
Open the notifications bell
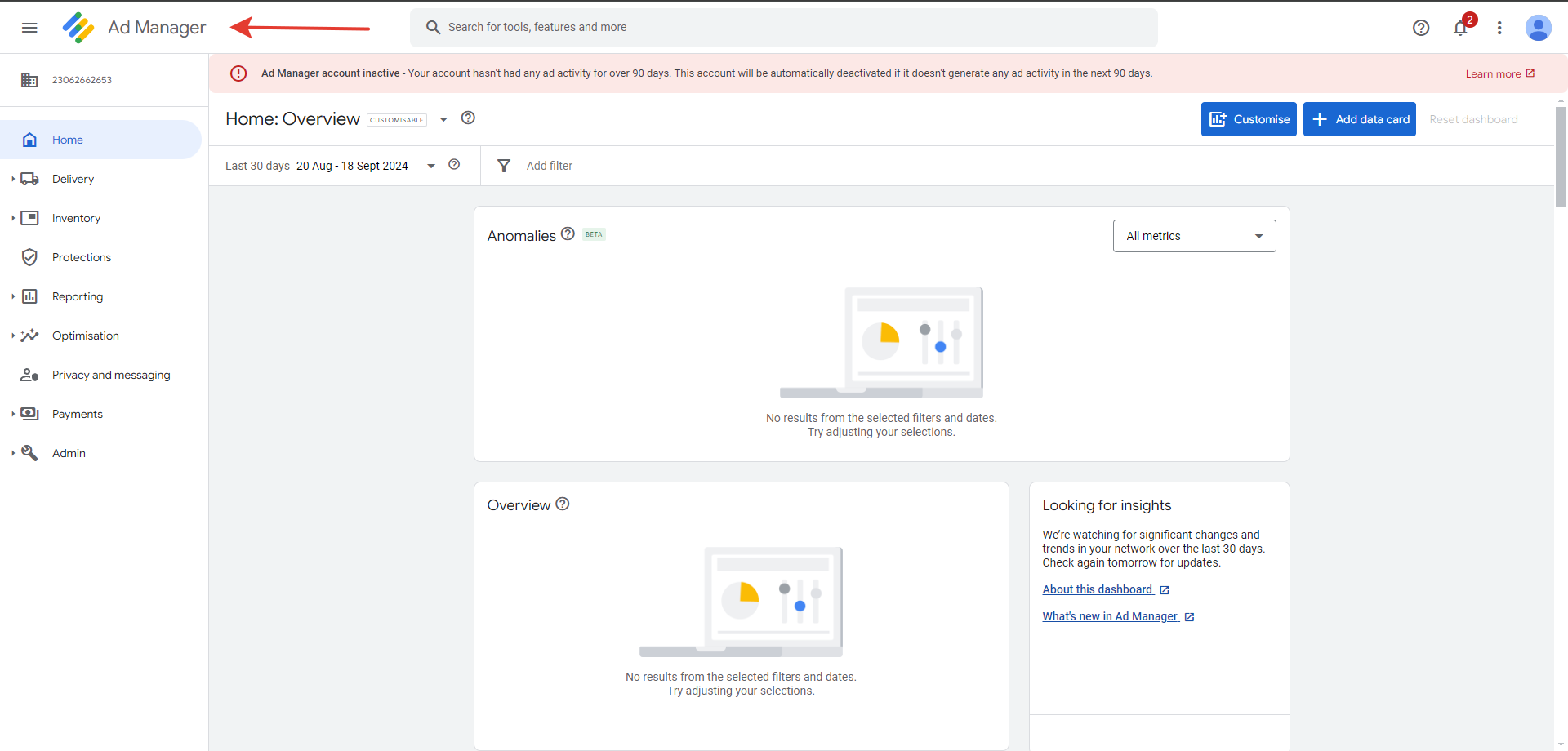1461,28
